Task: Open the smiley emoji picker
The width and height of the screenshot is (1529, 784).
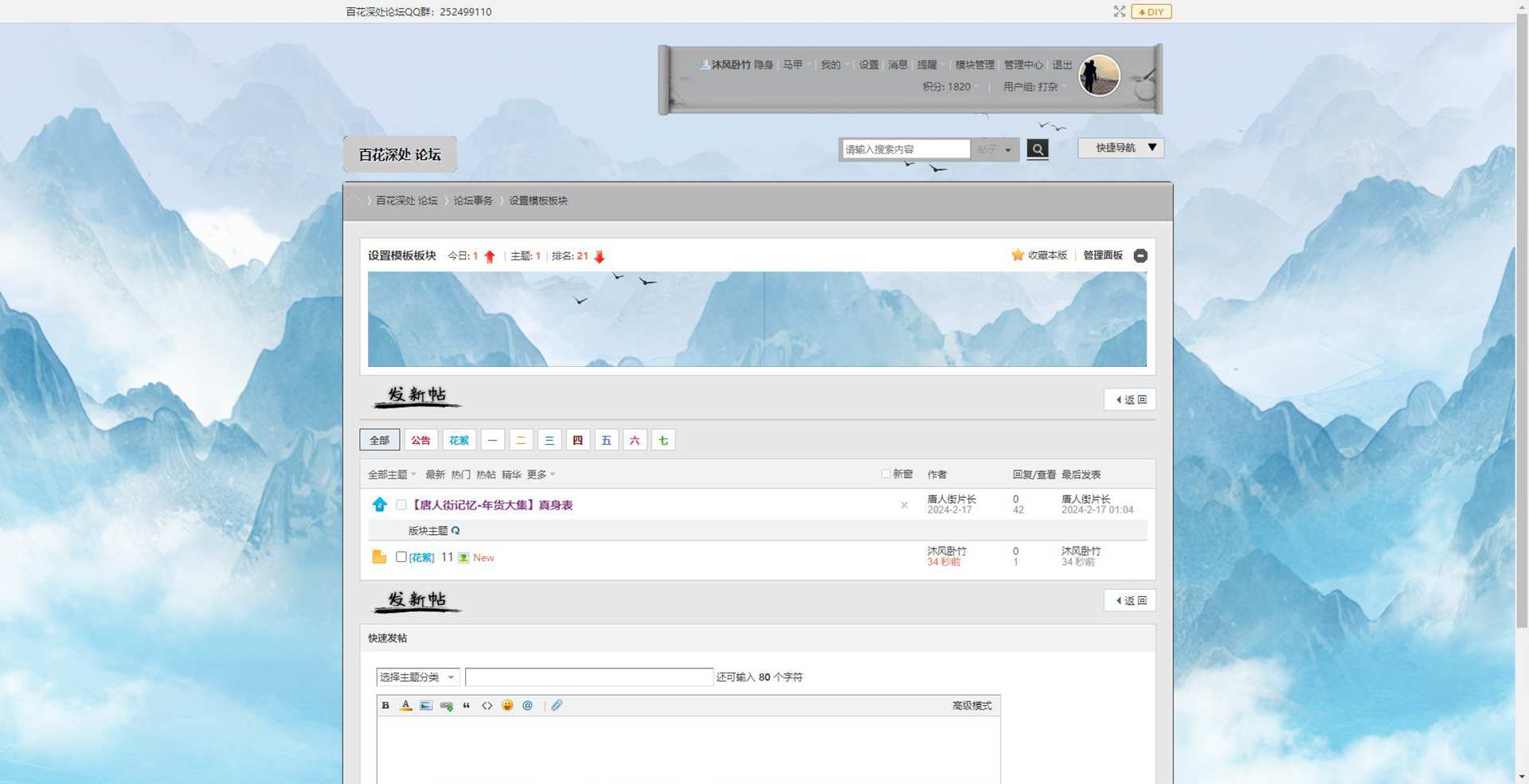Action: (507, 705)
